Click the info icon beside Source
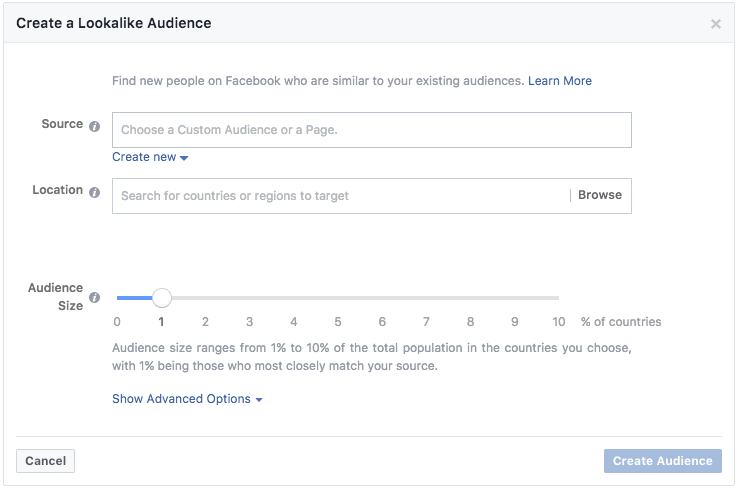 pos(95,127)
